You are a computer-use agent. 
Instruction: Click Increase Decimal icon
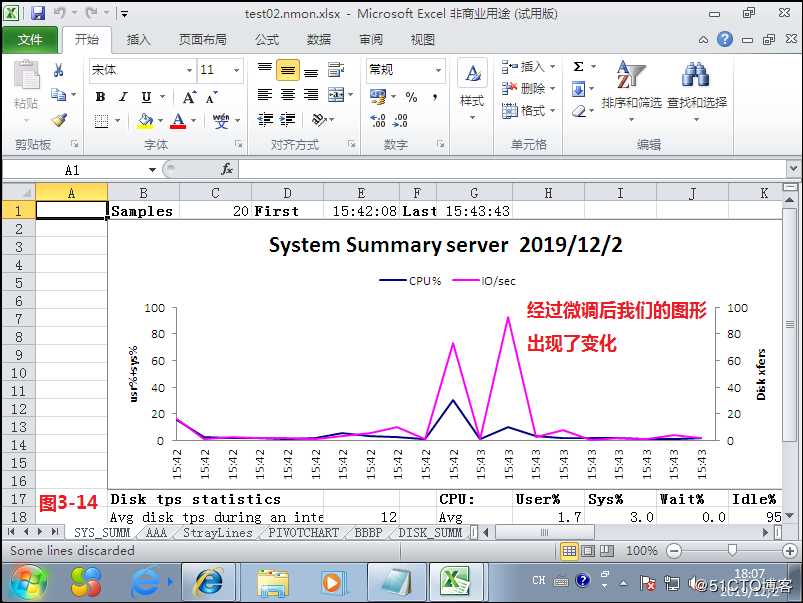pyautogui.click(x=378, y=121)
